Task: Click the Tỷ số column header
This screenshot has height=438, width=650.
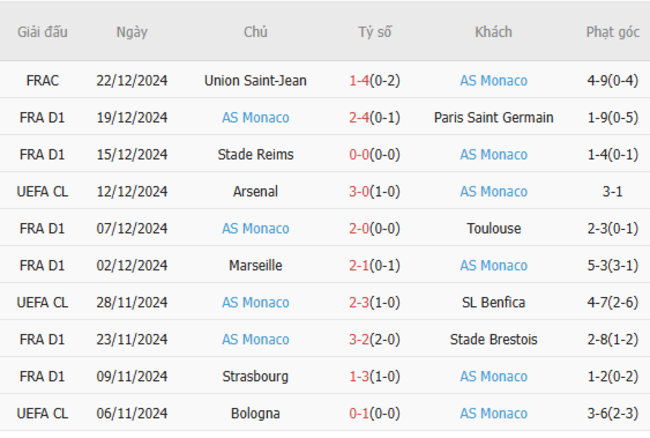Action: [x=375, y=32]
